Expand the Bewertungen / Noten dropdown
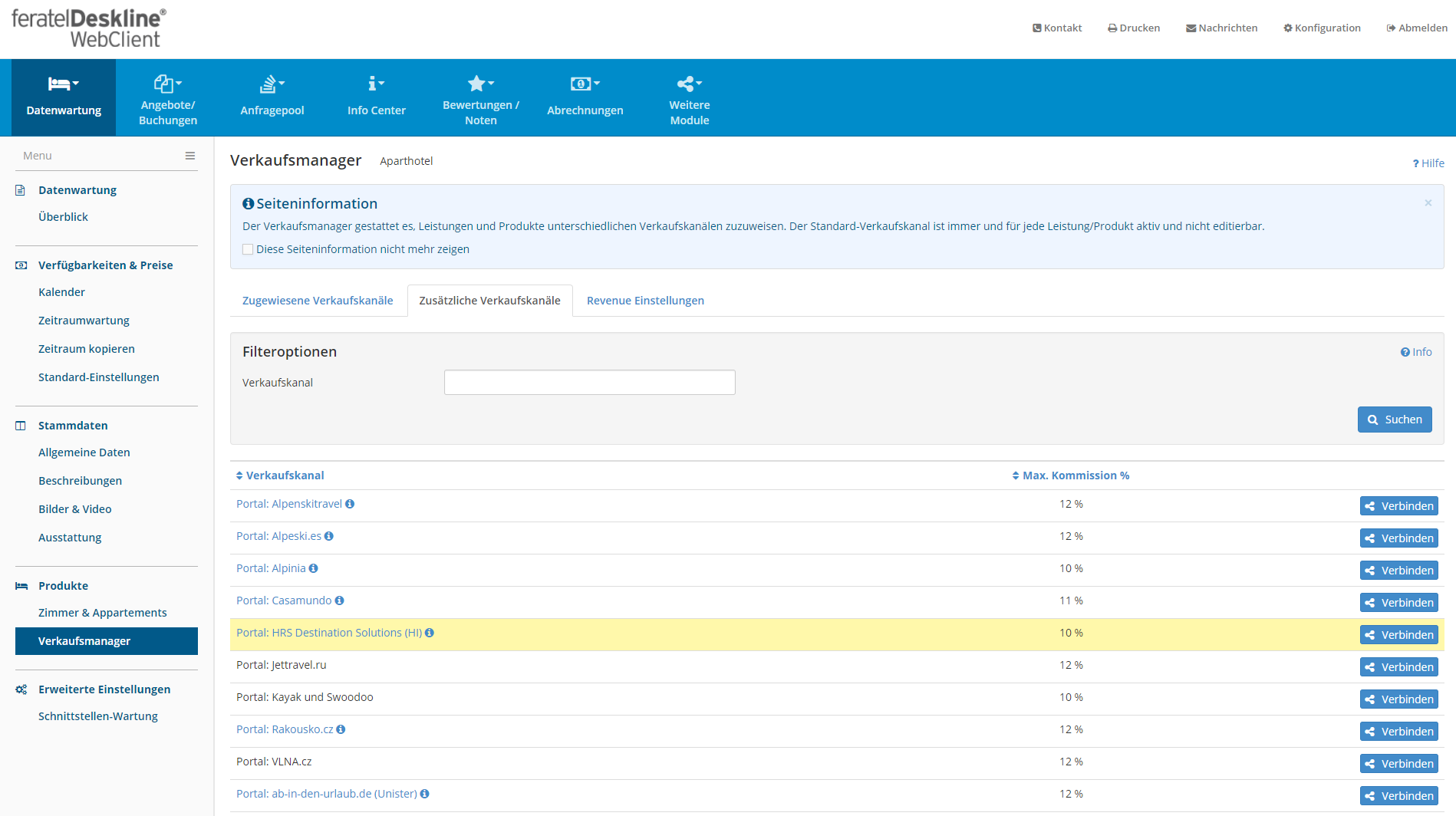Image resolution: width=1456 pixels, height=816 pixels. (x=481, y=98)
